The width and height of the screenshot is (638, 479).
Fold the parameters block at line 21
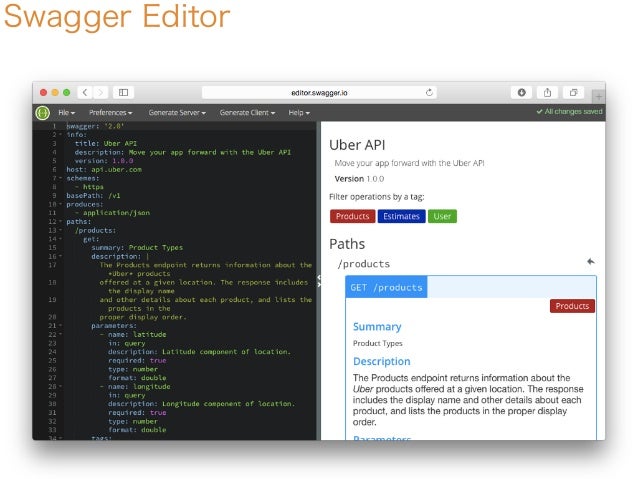coord(61,326)
